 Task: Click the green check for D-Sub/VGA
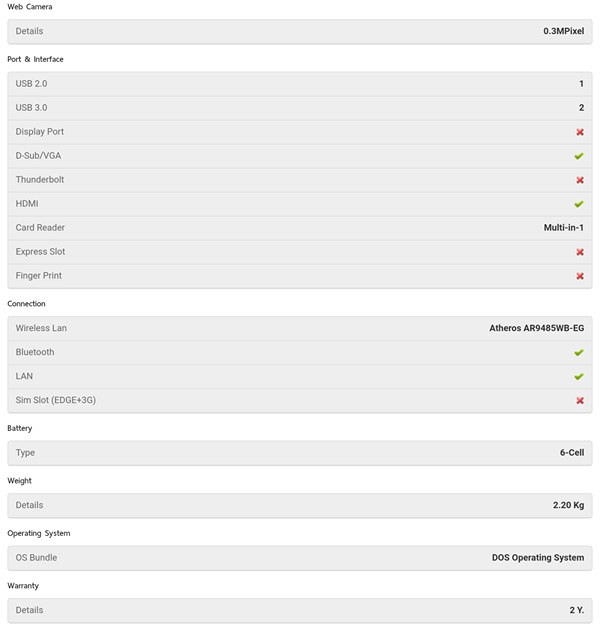[579, 156]
